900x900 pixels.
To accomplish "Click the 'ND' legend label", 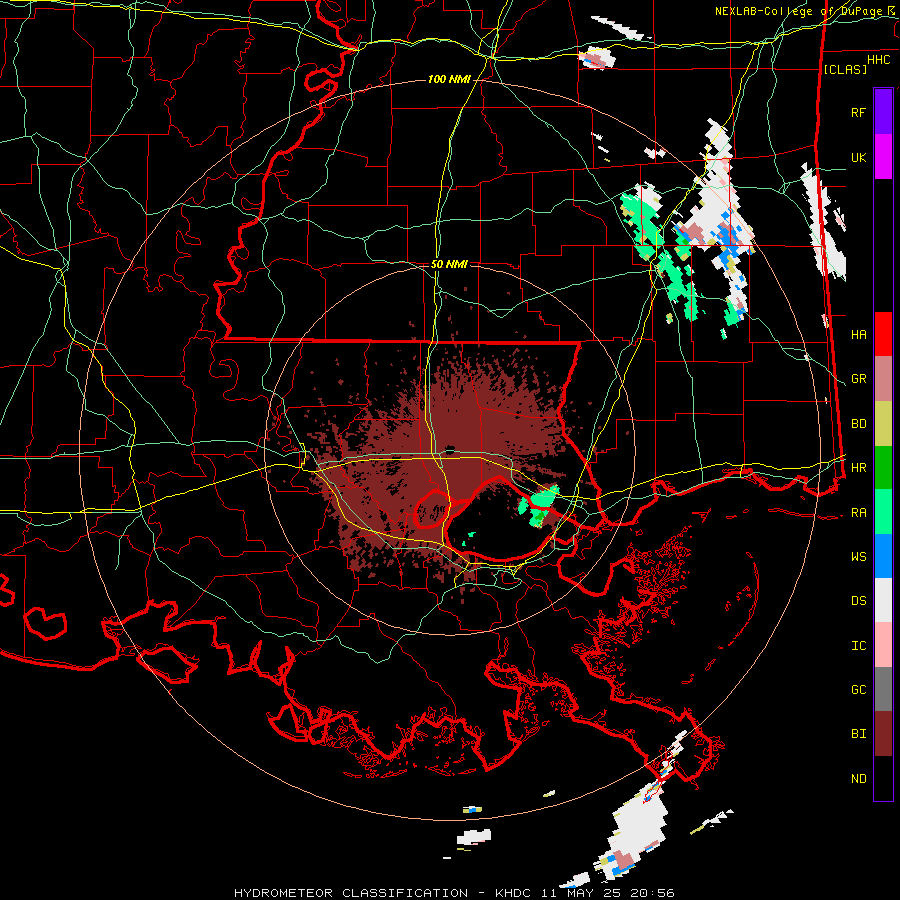I will click(x=858, y=778).
